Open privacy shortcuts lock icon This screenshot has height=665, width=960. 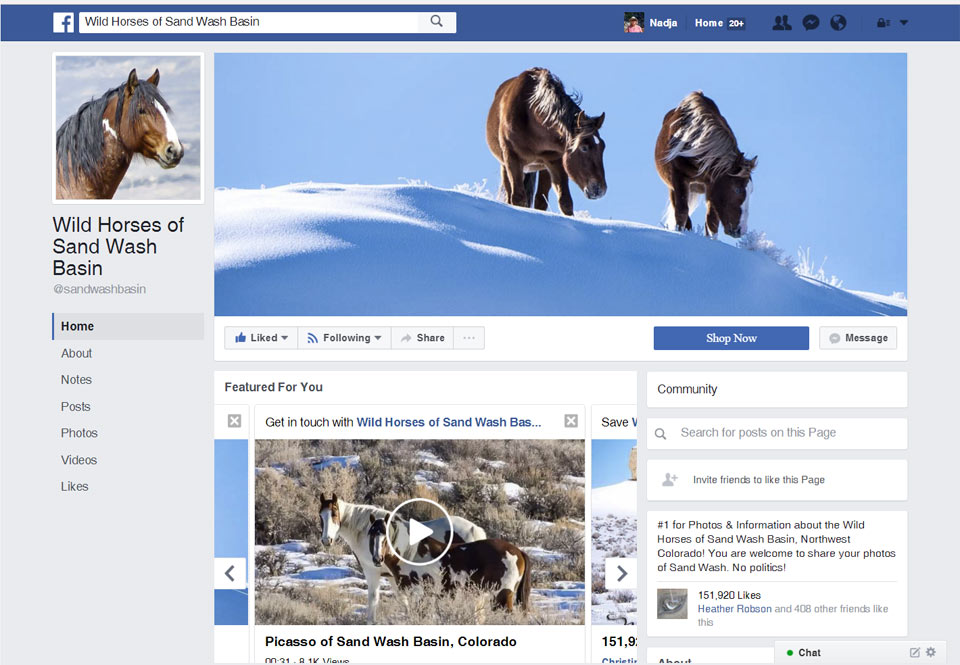tap(883, 23)
